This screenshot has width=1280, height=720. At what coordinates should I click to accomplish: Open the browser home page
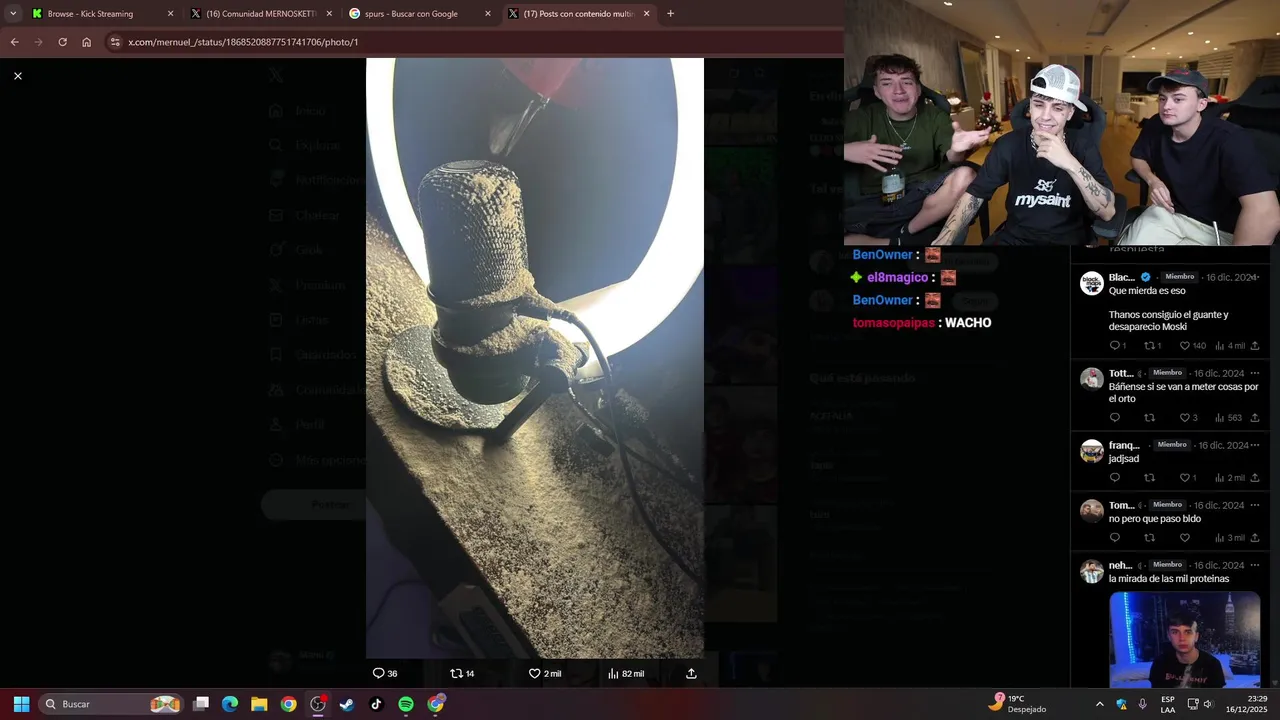pos(86,42)
